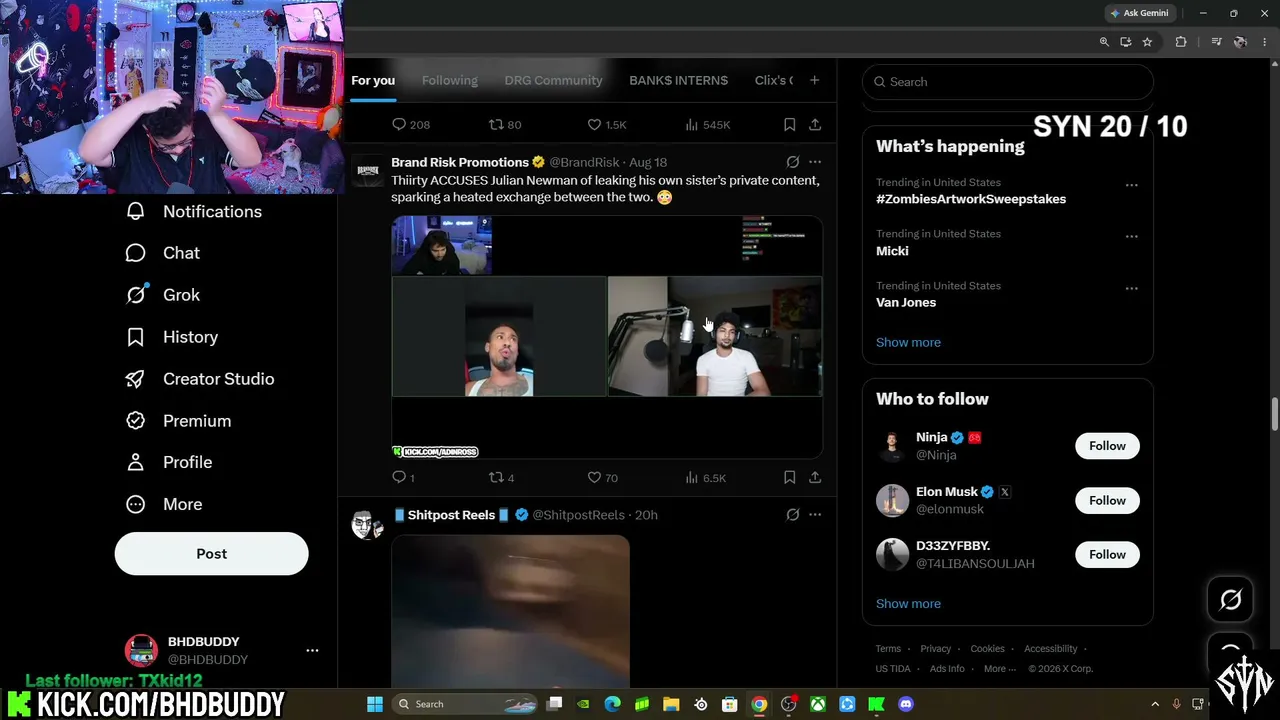The width and height of the screenshot is (1280, 720).
Task: Follow Elon Musk
Action: [x=1107, y=500]
